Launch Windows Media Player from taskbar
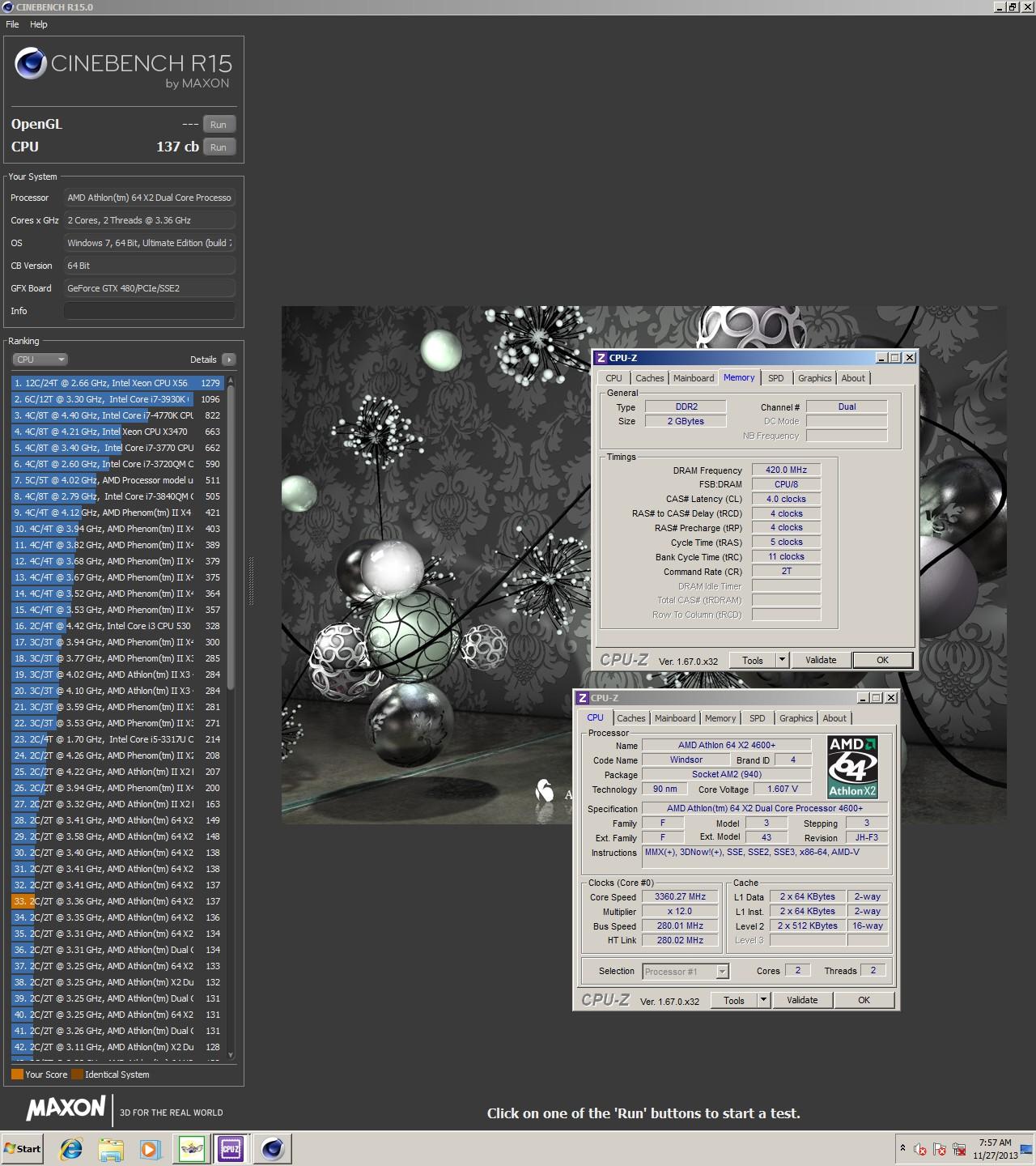Viewport: 1036px width, 1166px height. (151, 1148)
